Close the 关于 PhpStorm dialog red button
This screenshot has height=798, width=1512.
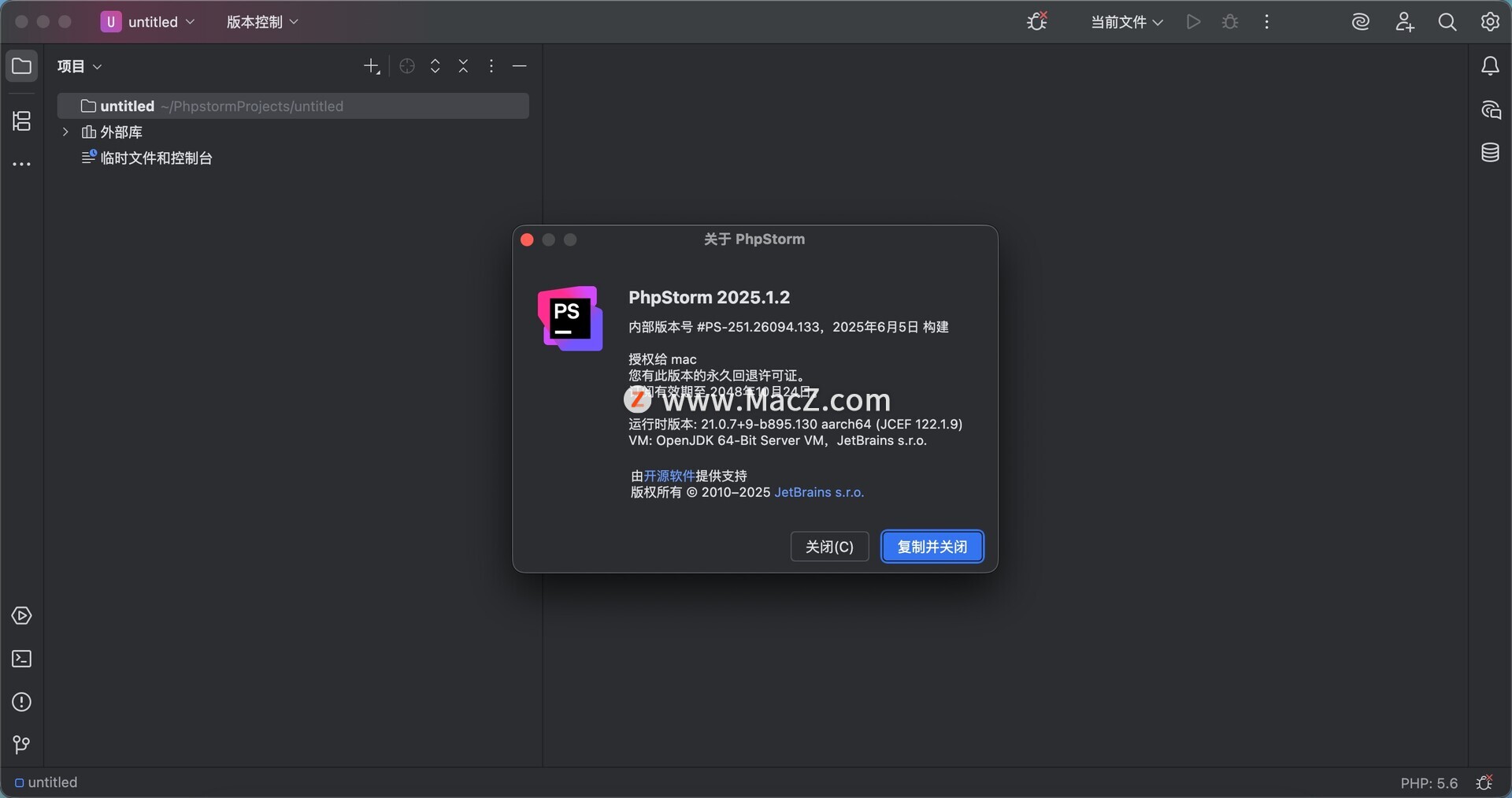(x=527, y=239)
